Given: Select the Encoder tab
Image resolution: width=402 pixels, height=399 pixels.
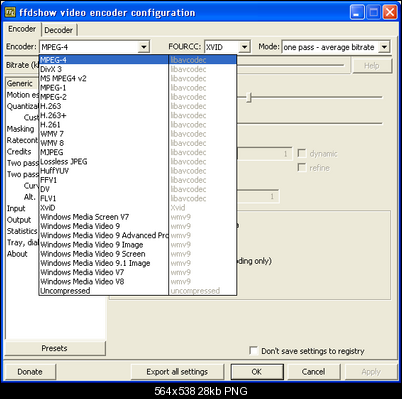Looking at the screenshot, I should tap(22, 29).
